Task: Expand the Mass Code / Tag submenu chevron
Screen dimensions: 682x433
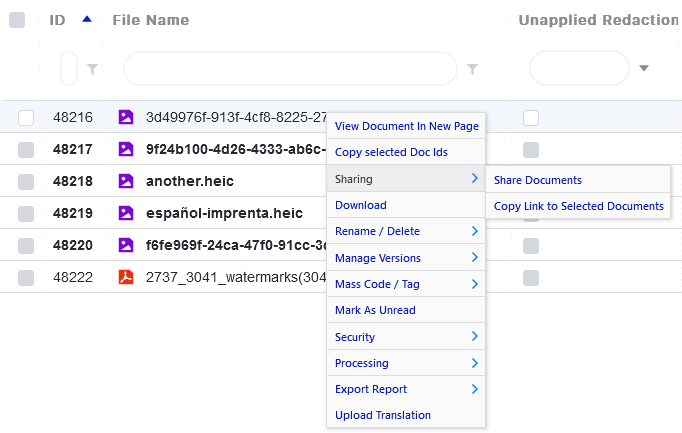Action: point(475,284)
